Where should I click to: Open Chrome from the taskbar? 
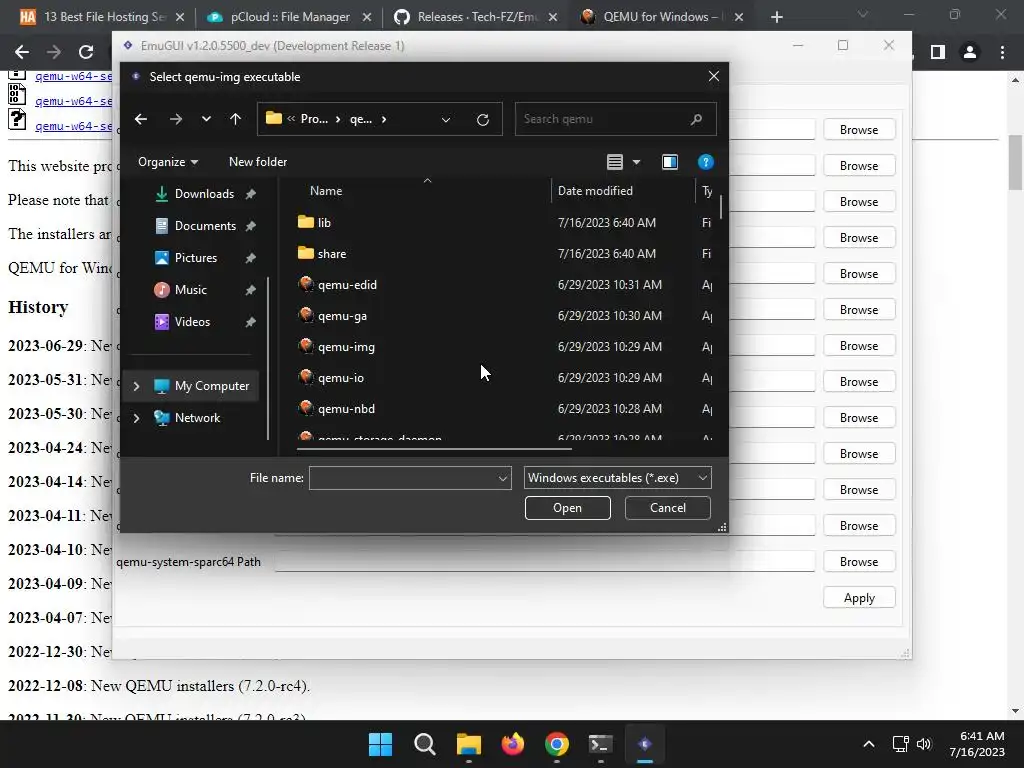tap(556, 744)
